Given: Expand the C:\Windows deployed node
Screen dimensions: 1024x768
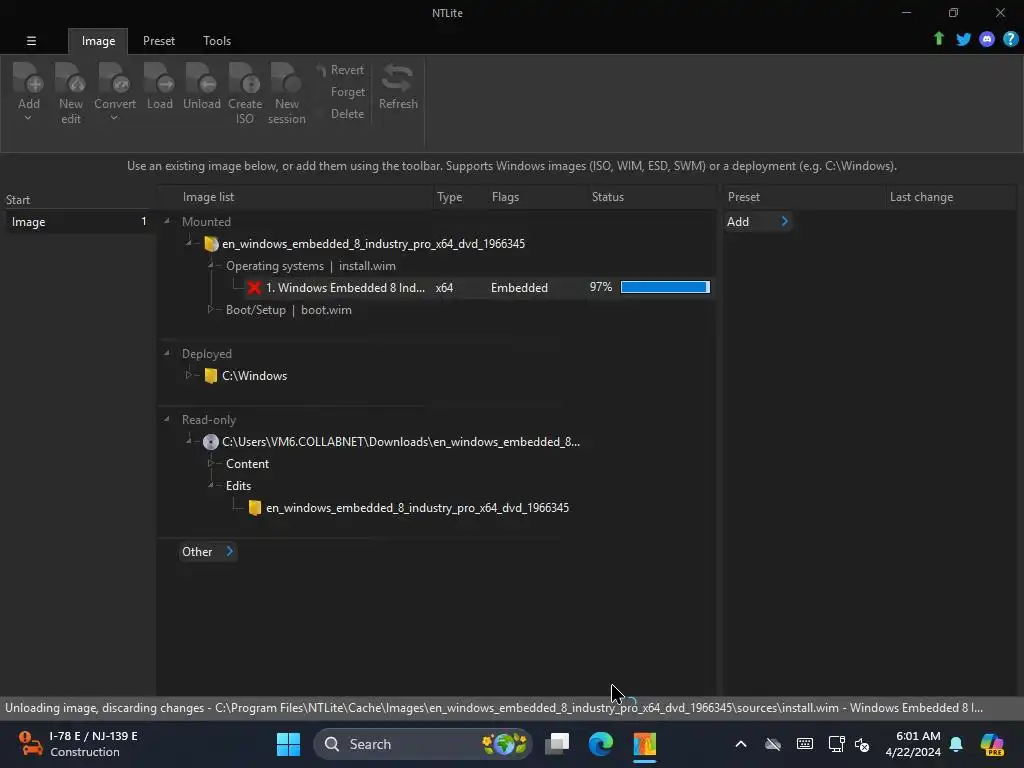Looking at the screenshot, I should [x=189, y=376].
